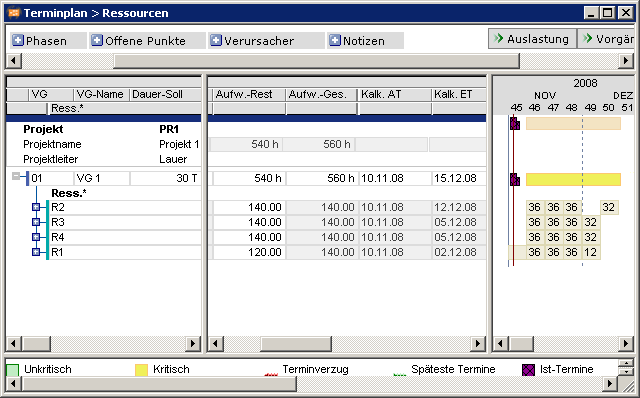Expand resource R2 row
The height and width of the screenshot is (398, 640).
[x=36, y=207]
